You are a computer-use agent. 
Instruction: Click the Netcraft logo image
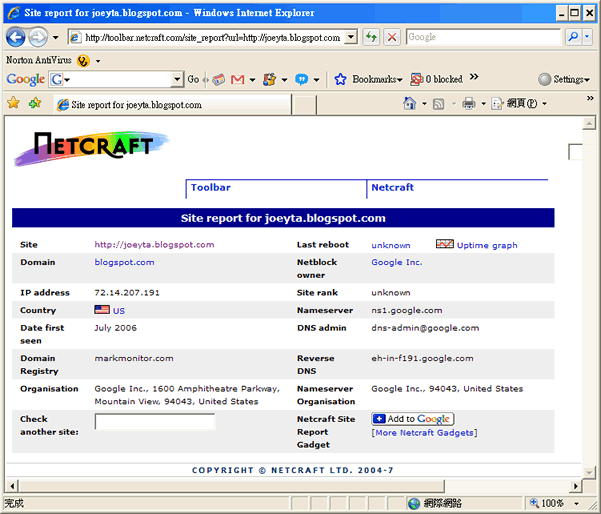pos(92,148)
